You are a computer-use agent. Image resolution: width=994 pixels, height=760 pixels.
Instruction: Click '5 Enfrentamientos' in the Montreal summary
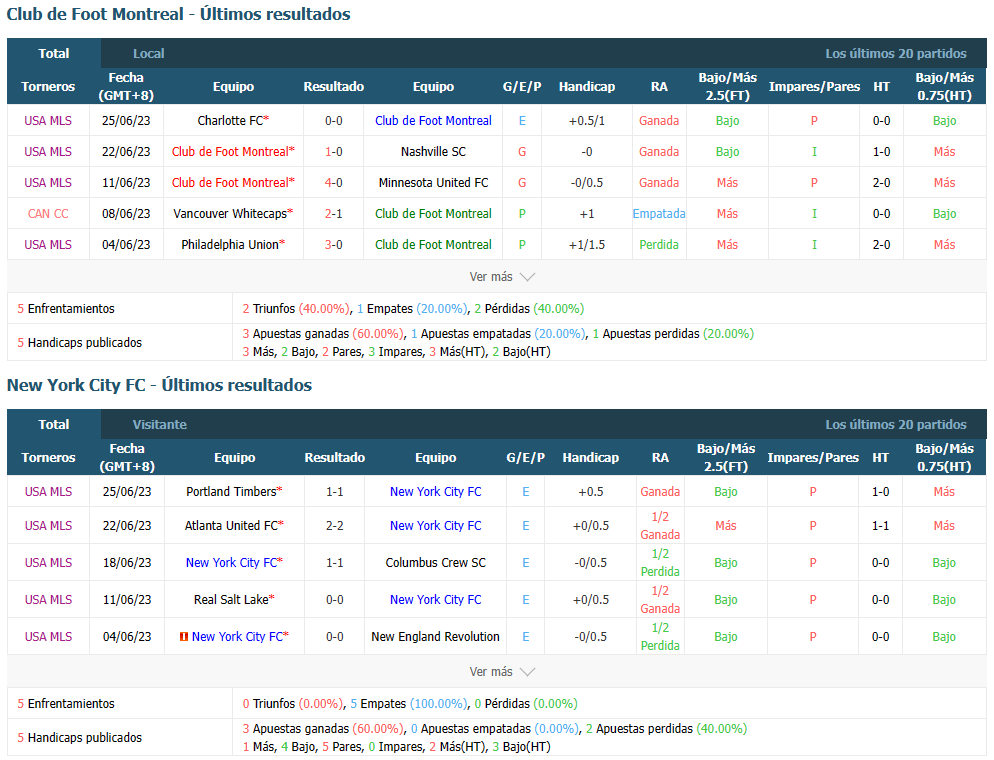(x=66, y=309)
